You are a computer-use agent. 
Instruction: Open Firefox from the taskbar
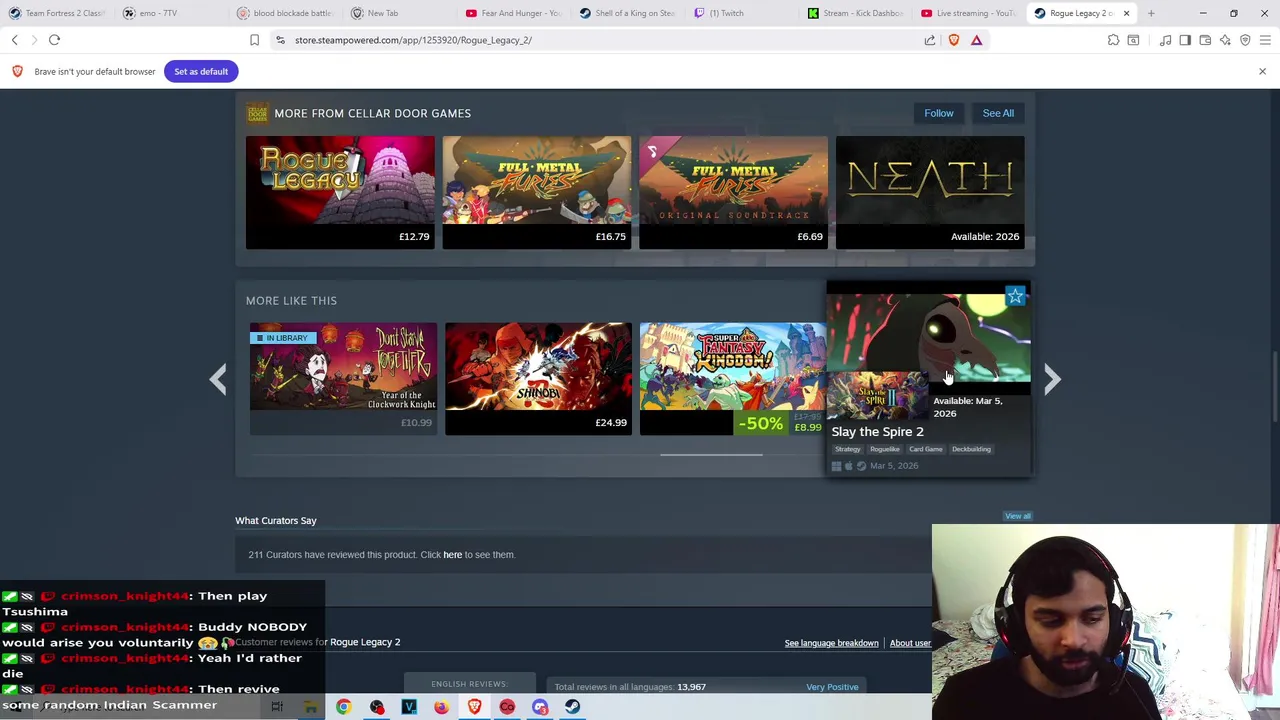(441, 707)
